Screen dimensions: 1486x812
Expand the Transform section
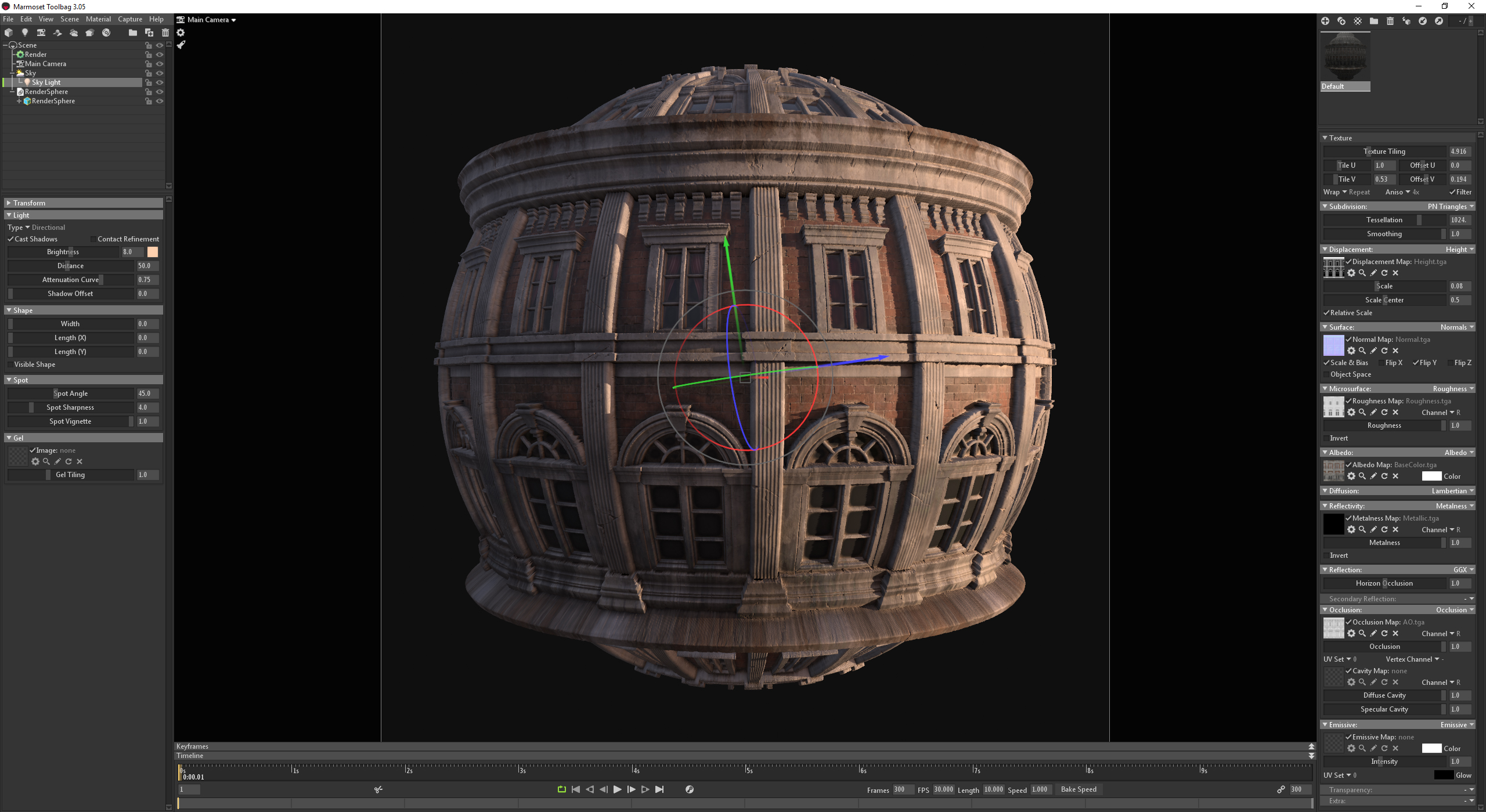pos(84,203)
